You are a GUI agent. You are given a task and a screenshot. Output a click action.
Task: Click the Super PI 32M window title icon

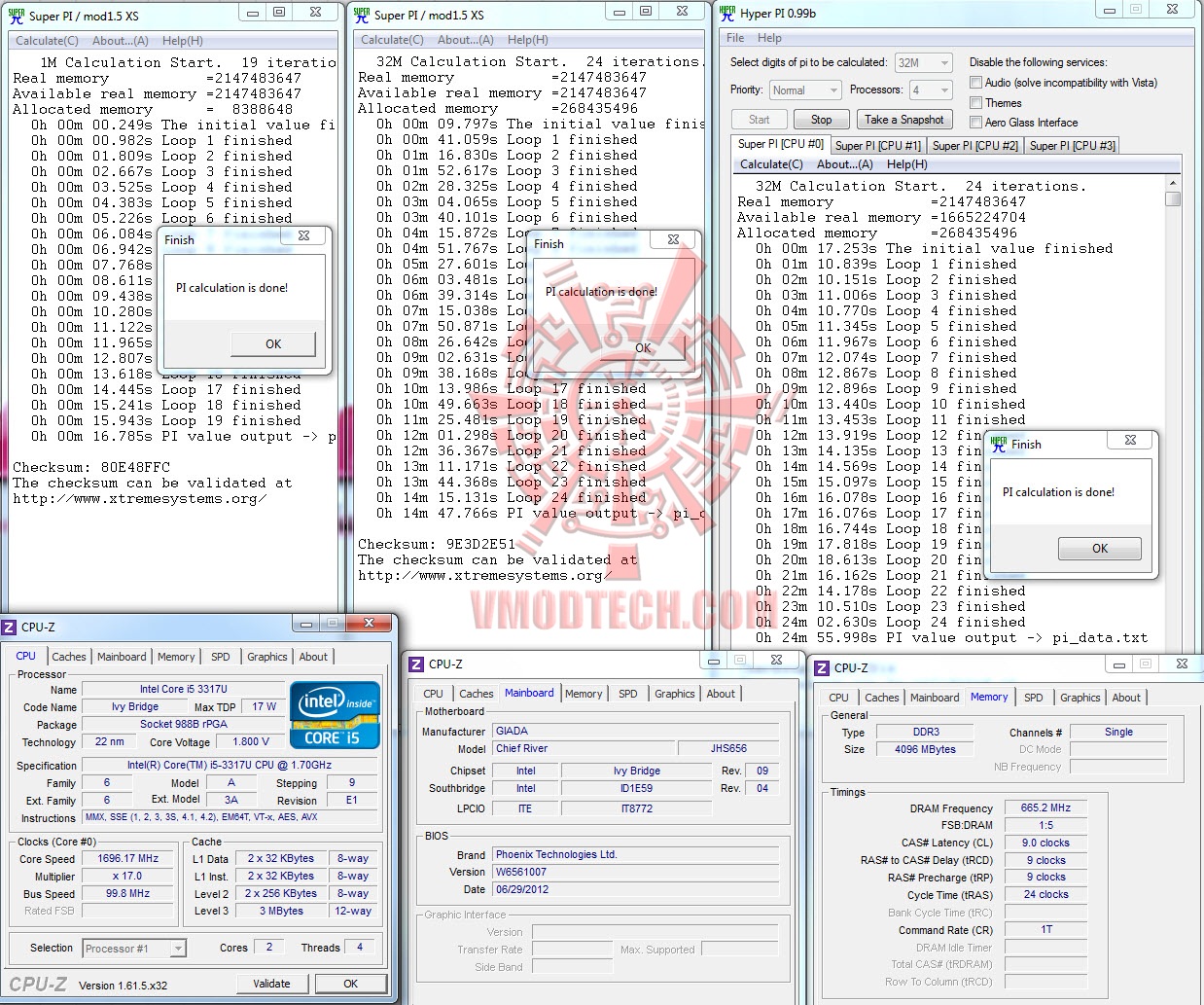click(362, 15)
